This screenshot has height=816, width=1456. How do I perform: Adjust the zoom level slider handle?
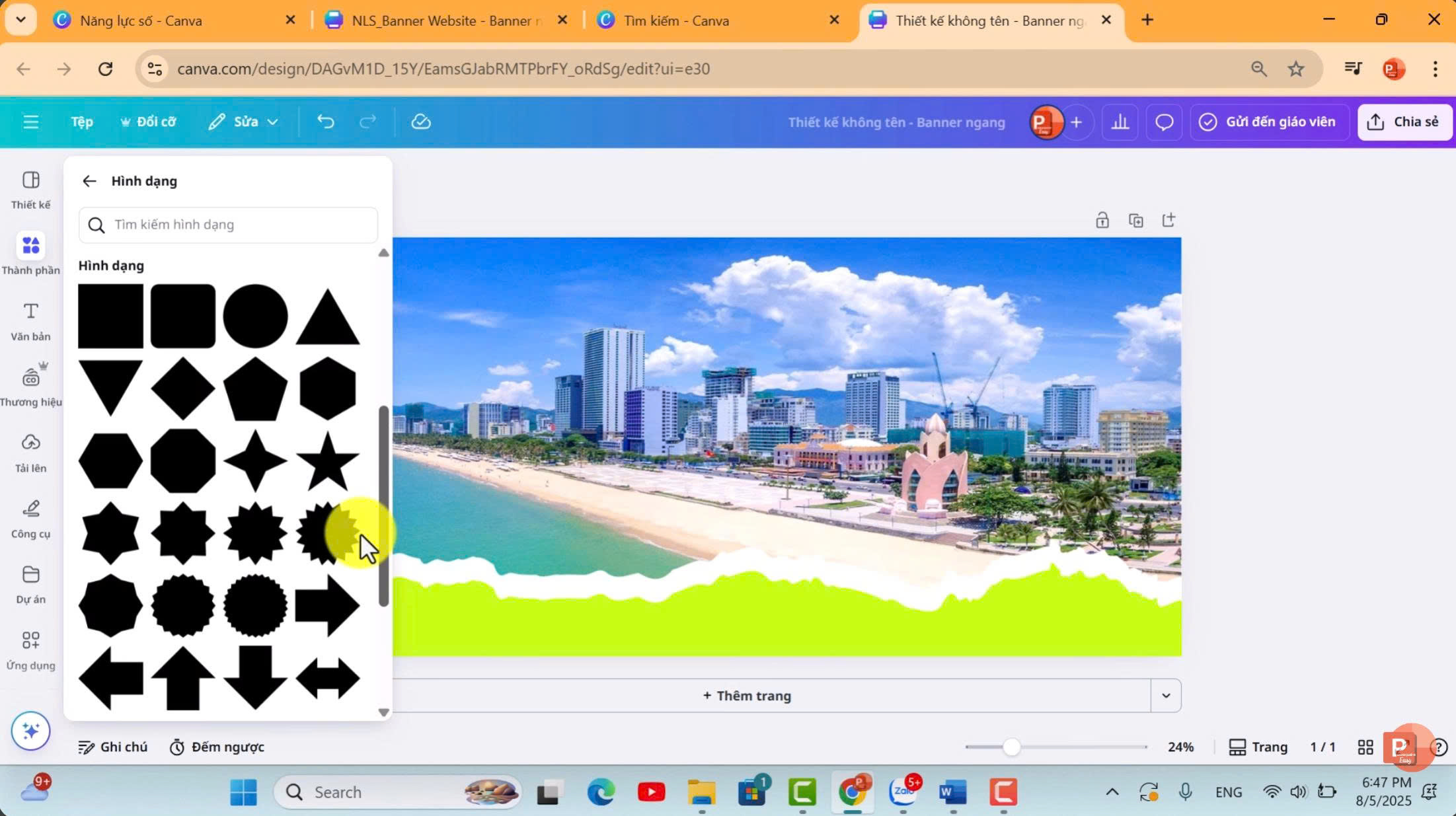[1011, 747]
